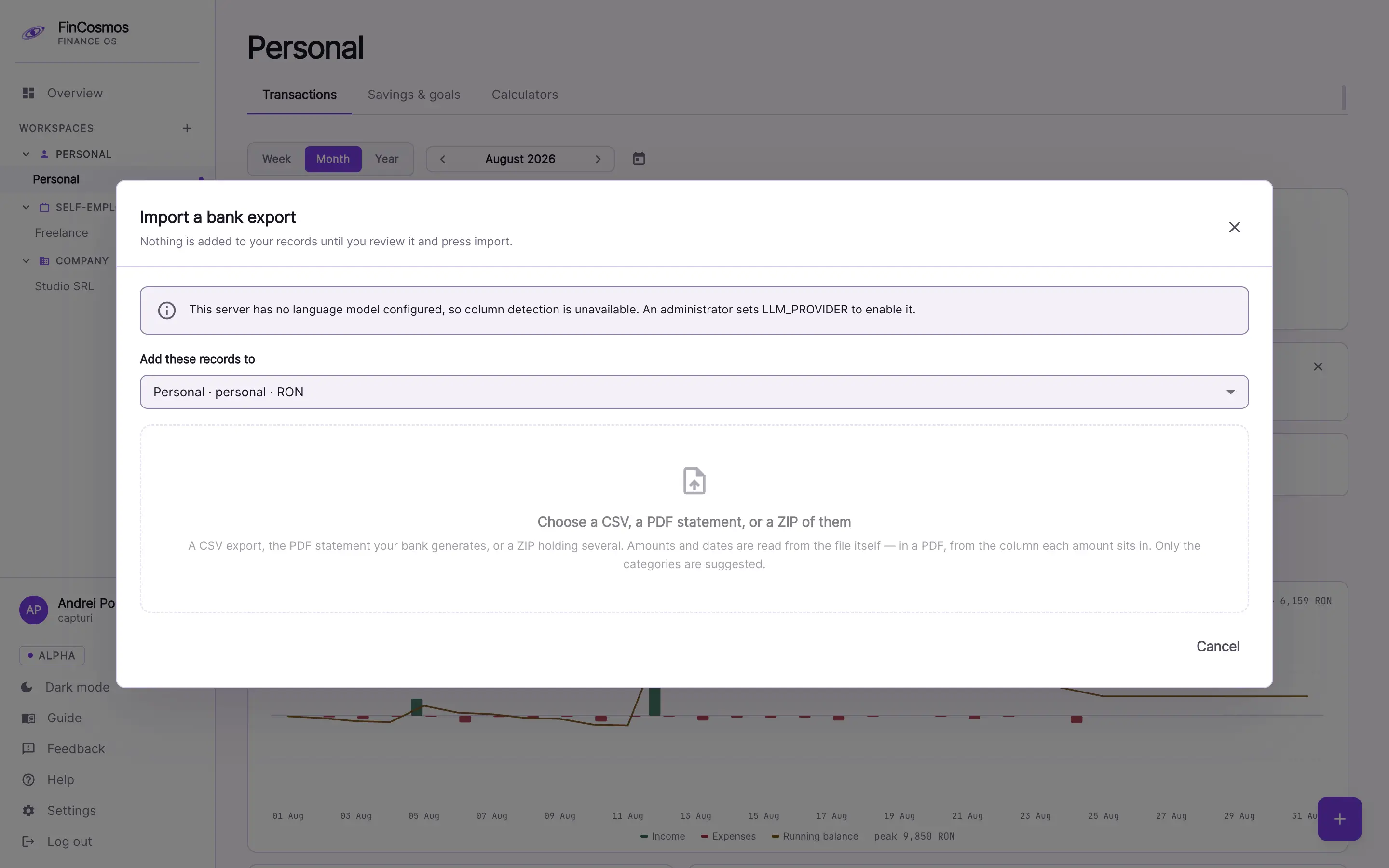Switch to the Savings & goals tab
This screenshot has width=1389, height=868.
(414, 94)
